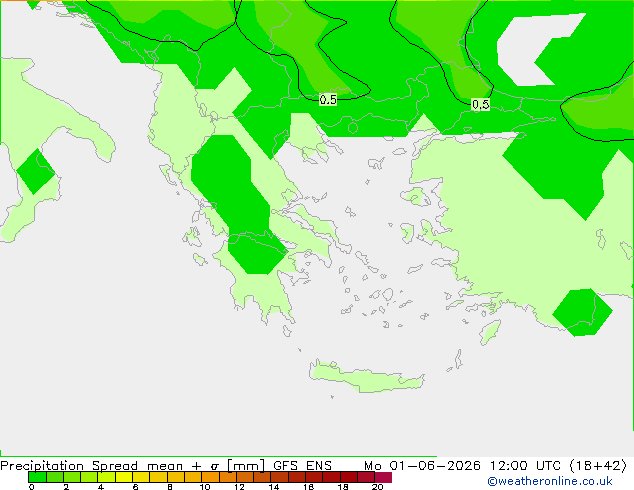Click the legend value '10'
The image size is (634, 490).
pos(205,487)
